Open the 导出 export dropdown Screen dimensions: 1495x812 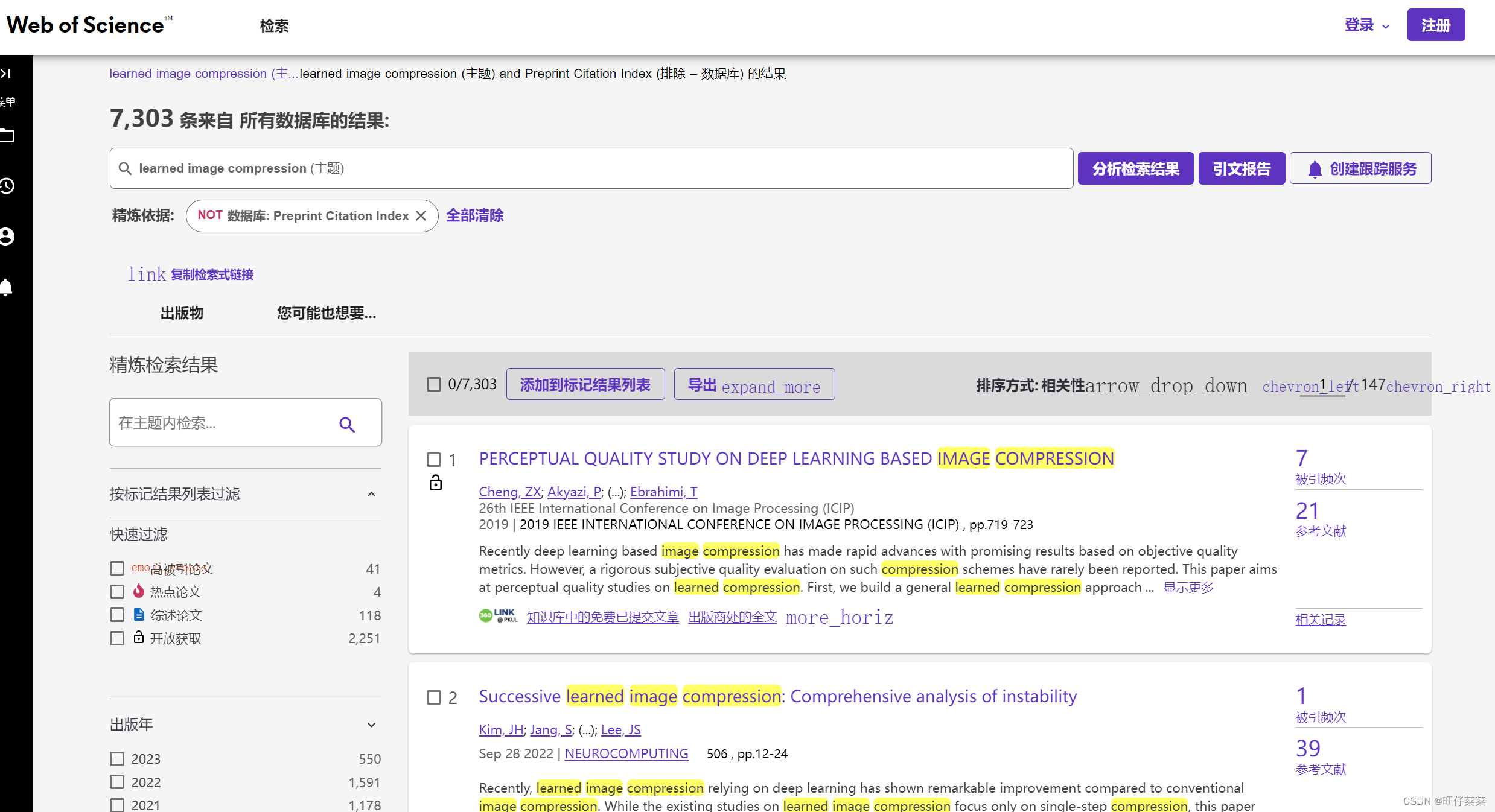754,385
